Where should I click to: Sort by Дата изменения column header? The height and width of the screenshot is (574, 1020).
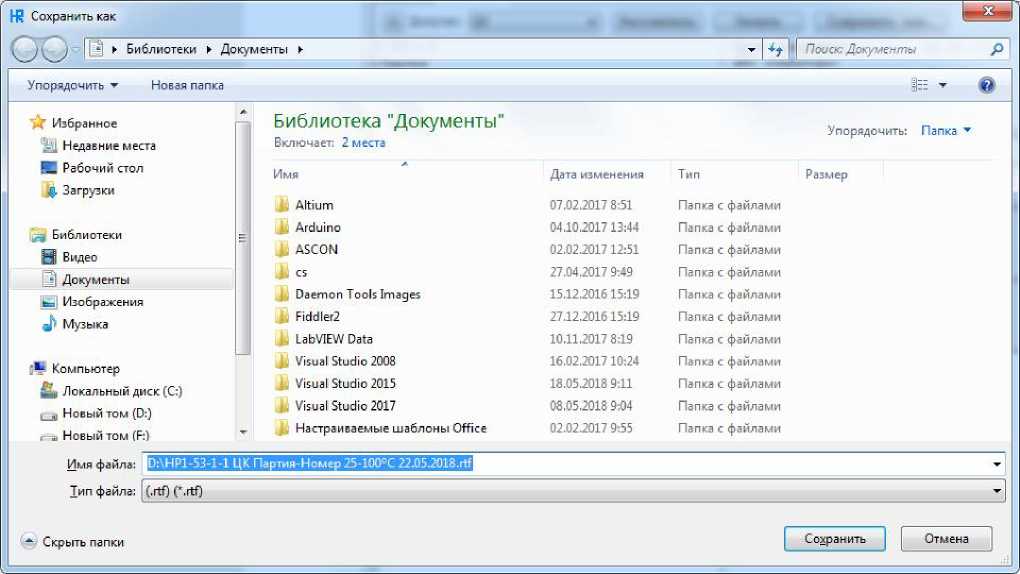coord(597,174)
